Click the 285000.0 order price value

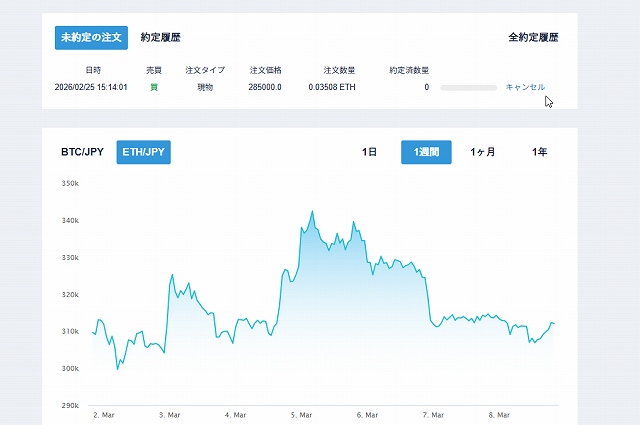tap(265, 87)
